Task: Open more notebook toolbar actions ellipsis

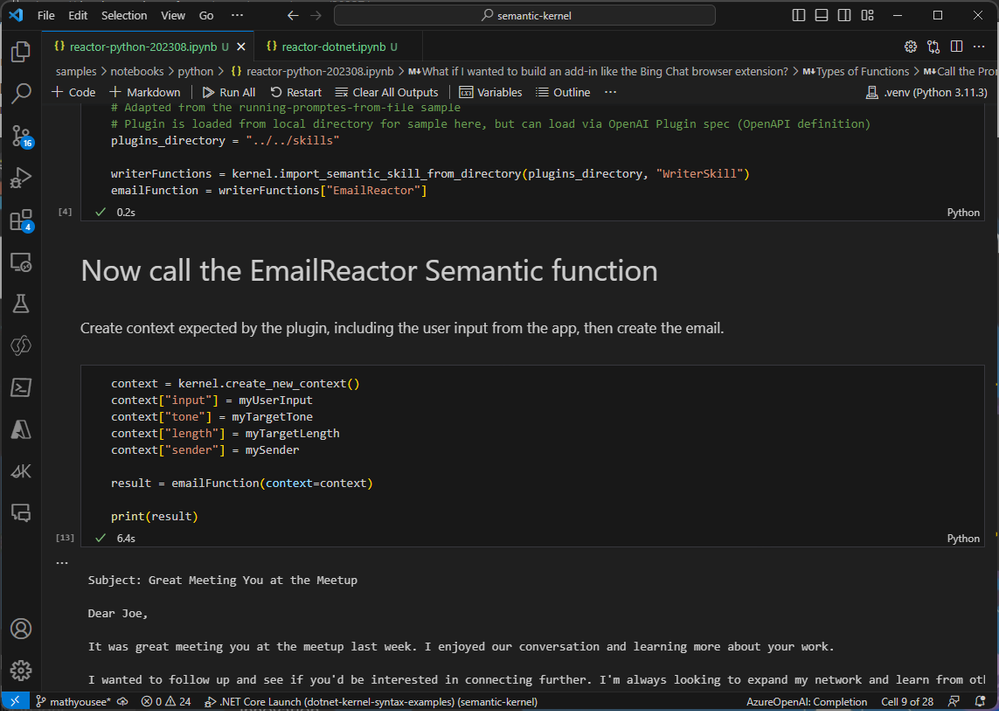Action: [610, 92]
